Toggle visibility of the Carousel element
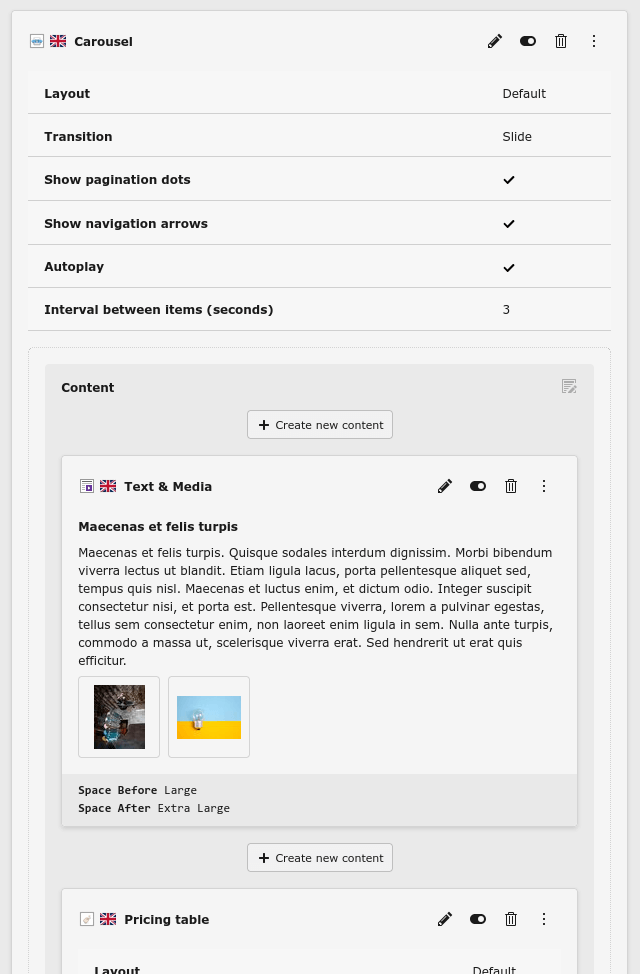This screenshot has width=640, height=974. coord(528,41)
